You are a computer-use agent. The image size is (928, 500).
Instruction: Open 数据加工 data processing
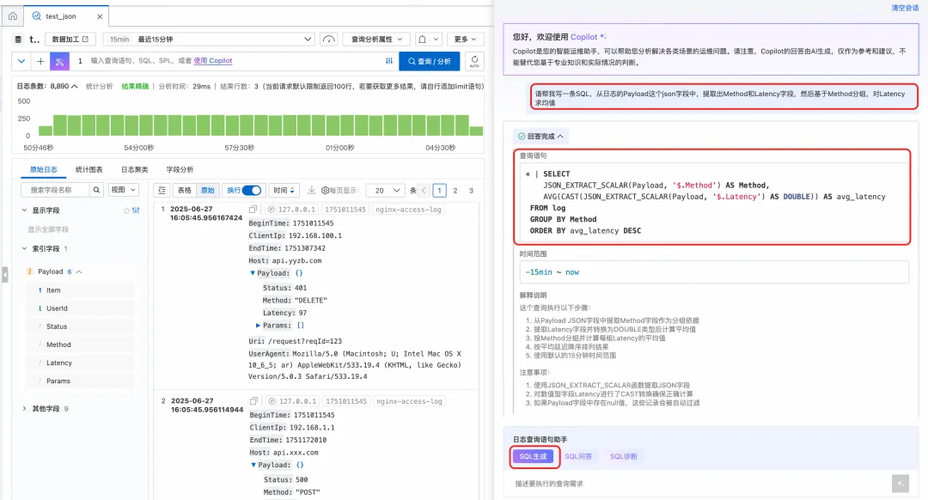pyautogui.click(x=70, y=39)
